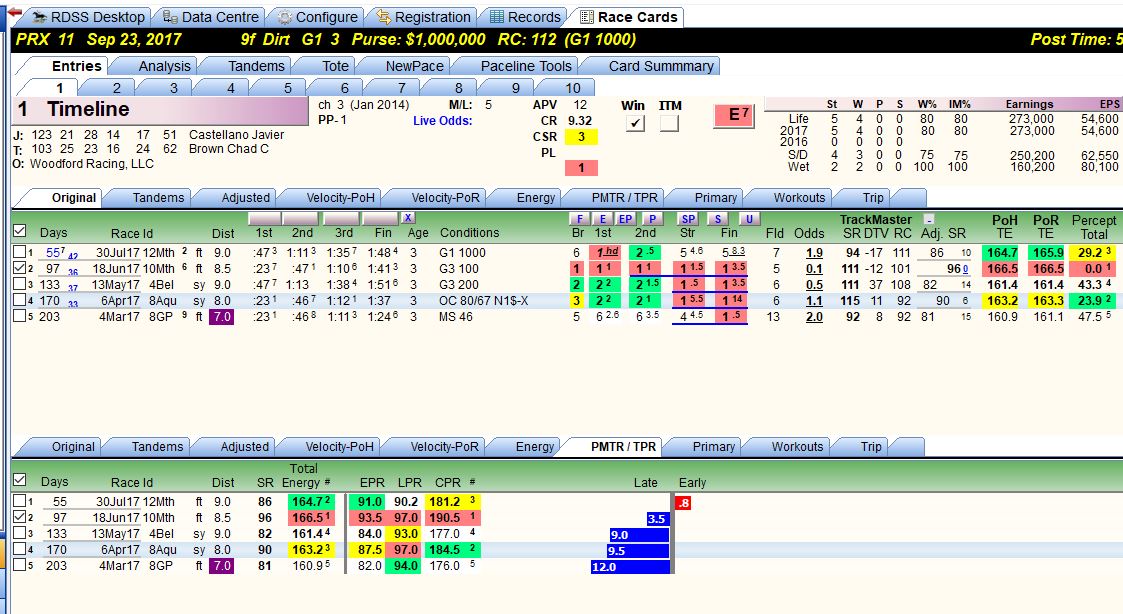Viewport: 1123px width, 614px height.
Task: Click owner Woodford Racing, LLC
Action: pyautogui.click(x=92, y=164)
